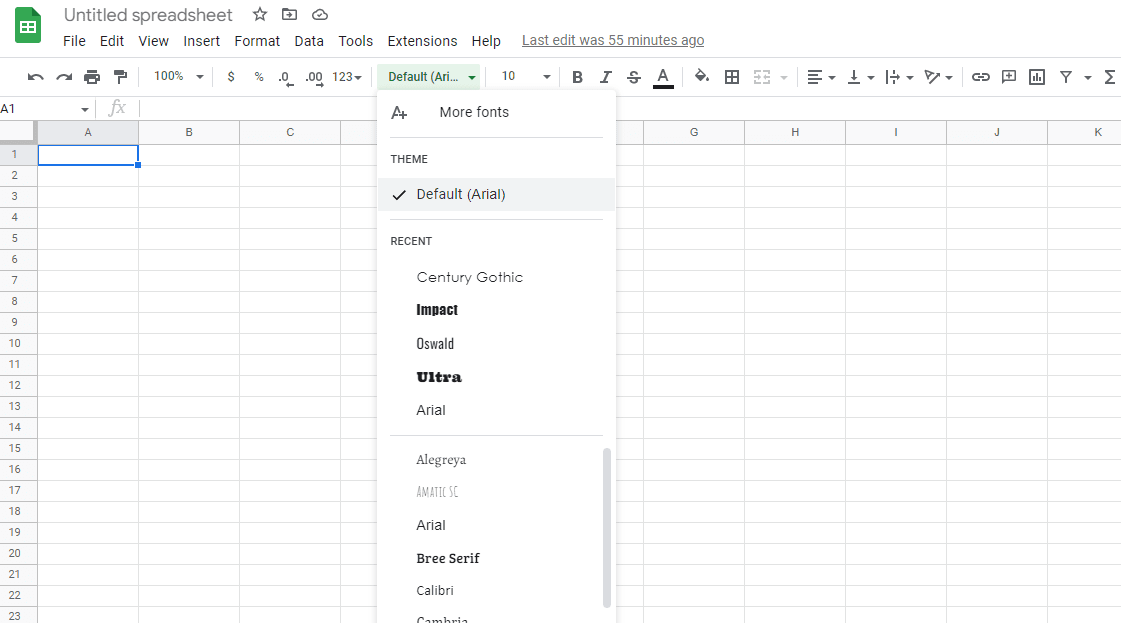Image resolution: width=1121 pixels, height=623 pixels.
Task: Open text rotation dropdown
Action: click(x=938, y=77)
